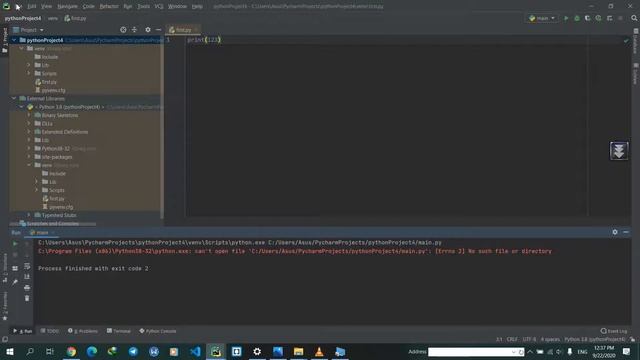Click scroll to end icon in Run panel
Viewport: 640px width, 360px height.
click(27, 277)
